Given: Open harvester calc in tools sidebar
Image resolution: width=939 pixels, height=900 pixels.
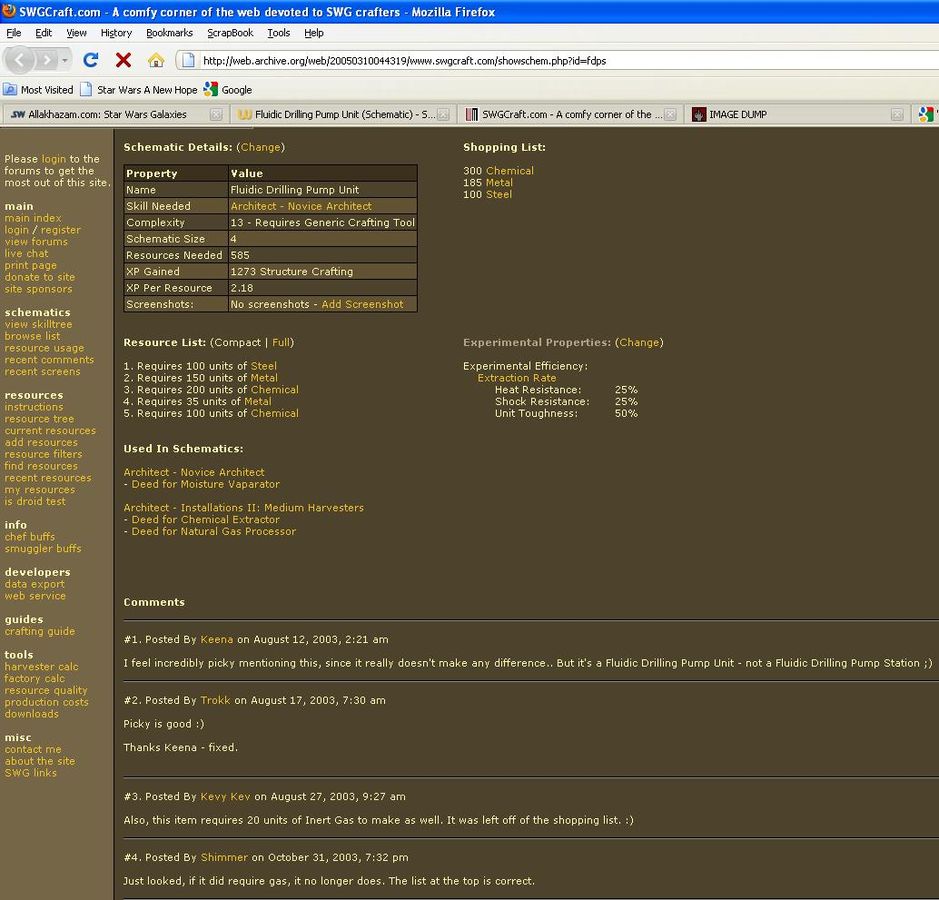Looking at the screenshot, I should [x=41, y=667].
